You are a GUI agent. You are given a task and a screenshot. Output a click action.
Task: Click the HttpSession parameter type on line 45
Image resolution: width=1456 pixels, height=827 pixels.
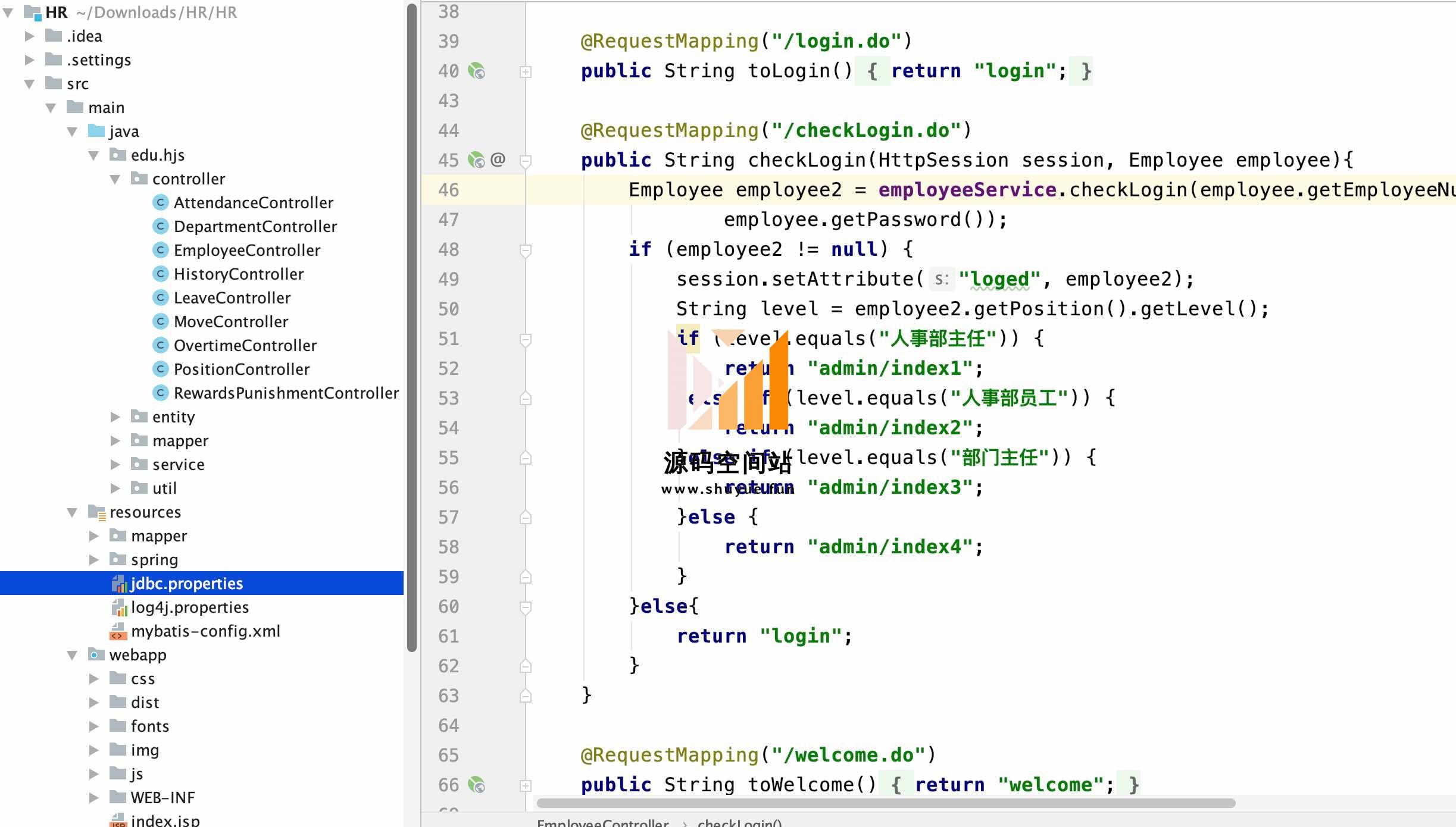[943, 160]
